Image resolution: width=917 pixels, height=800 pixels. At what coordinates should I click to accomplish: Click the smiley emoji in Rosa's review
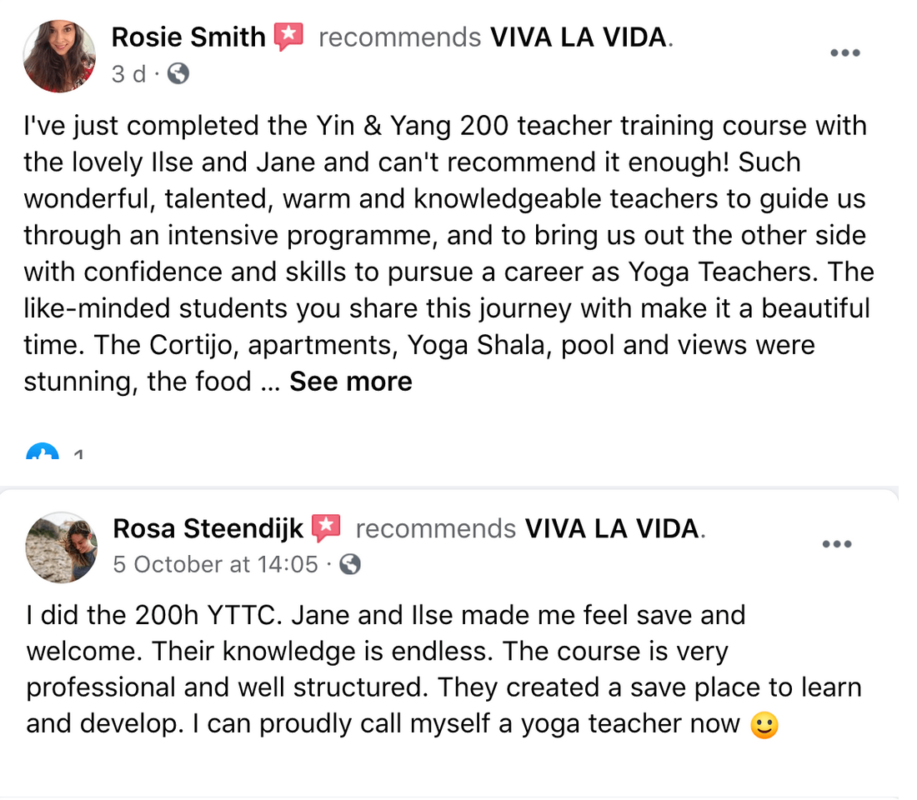(764, 725)
